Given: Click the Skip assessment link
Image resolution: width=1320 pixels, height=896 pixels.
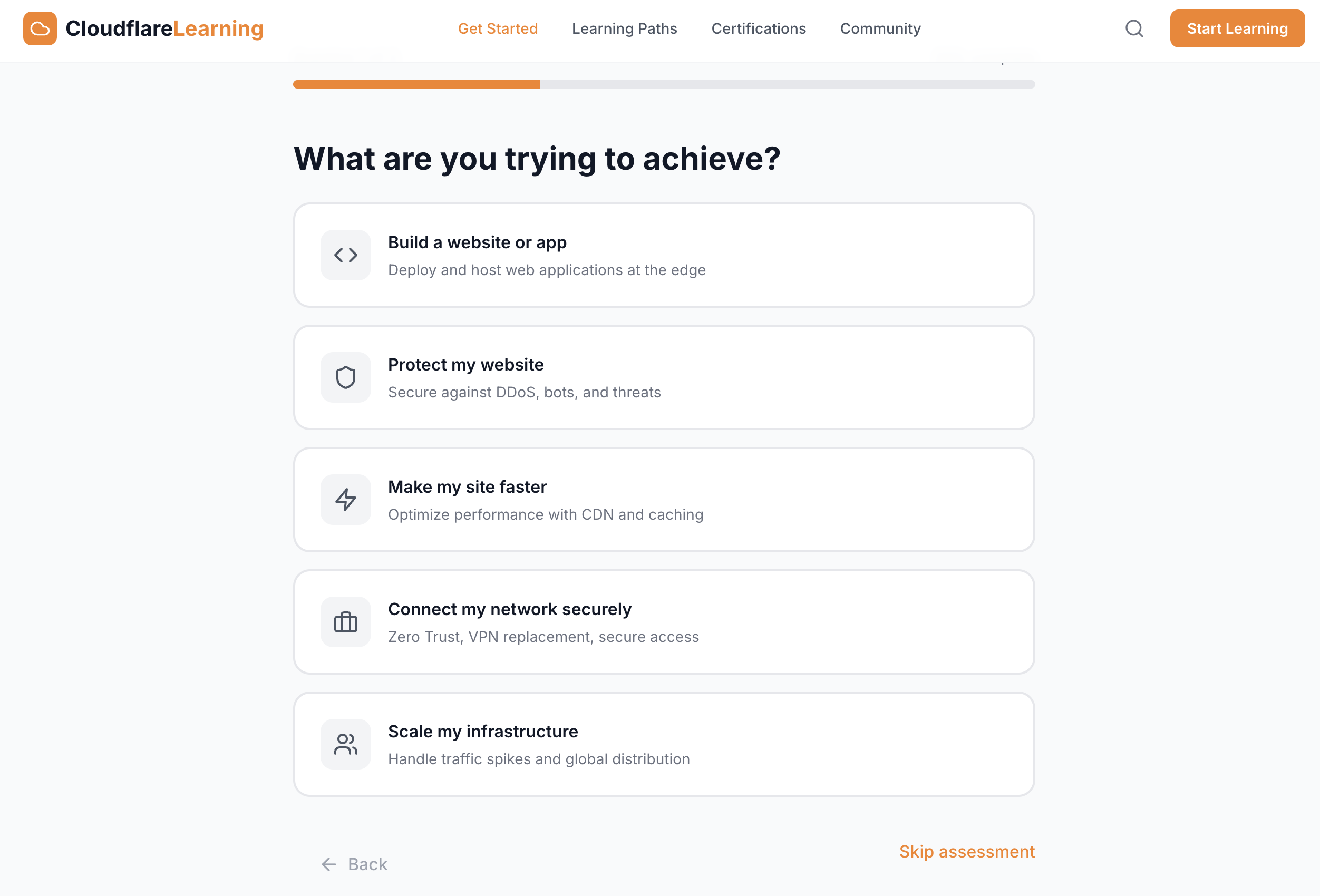Looking at the screenshot, I should coord(967,851).
